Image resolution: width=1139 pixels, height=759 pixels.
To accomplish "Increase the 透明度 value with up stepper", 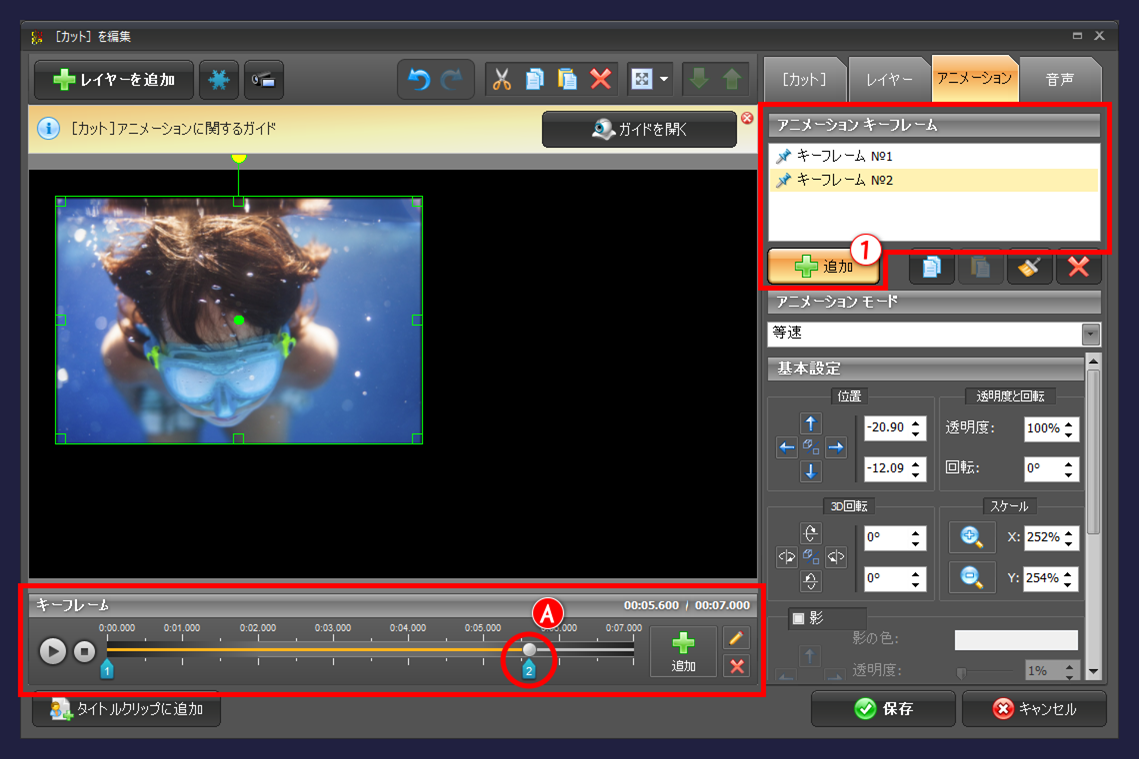I will click(x=1070, y=423).
